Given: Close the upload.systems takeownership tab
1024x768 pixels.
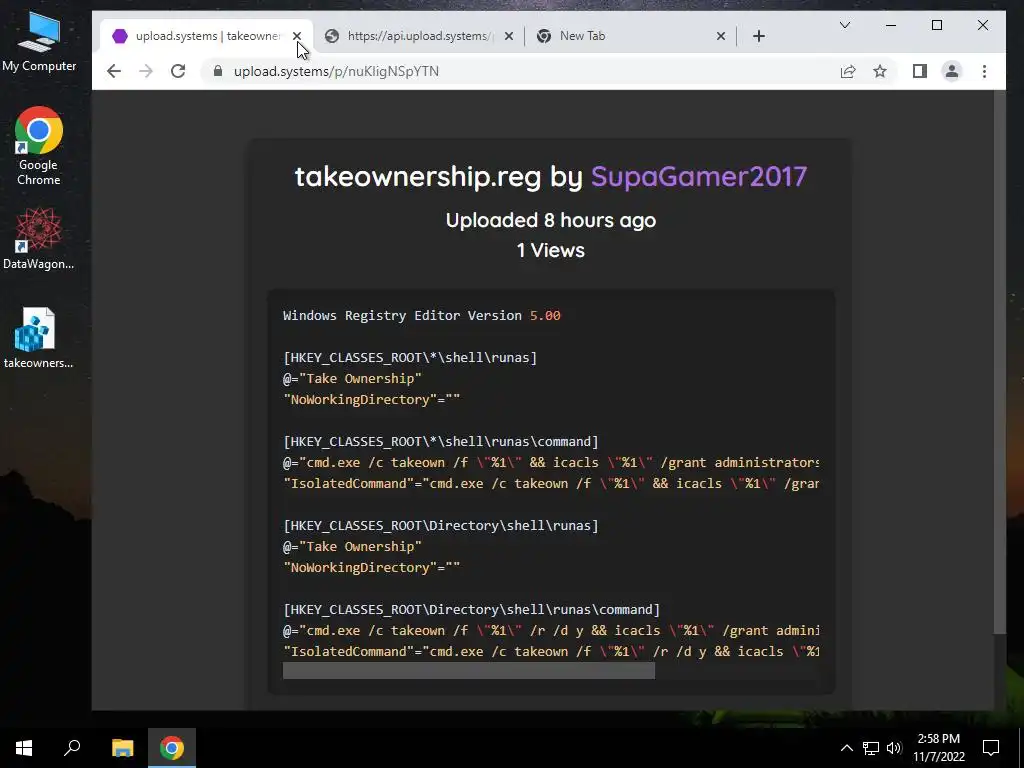Looking at the screenshot, I should tap(296, 36).
